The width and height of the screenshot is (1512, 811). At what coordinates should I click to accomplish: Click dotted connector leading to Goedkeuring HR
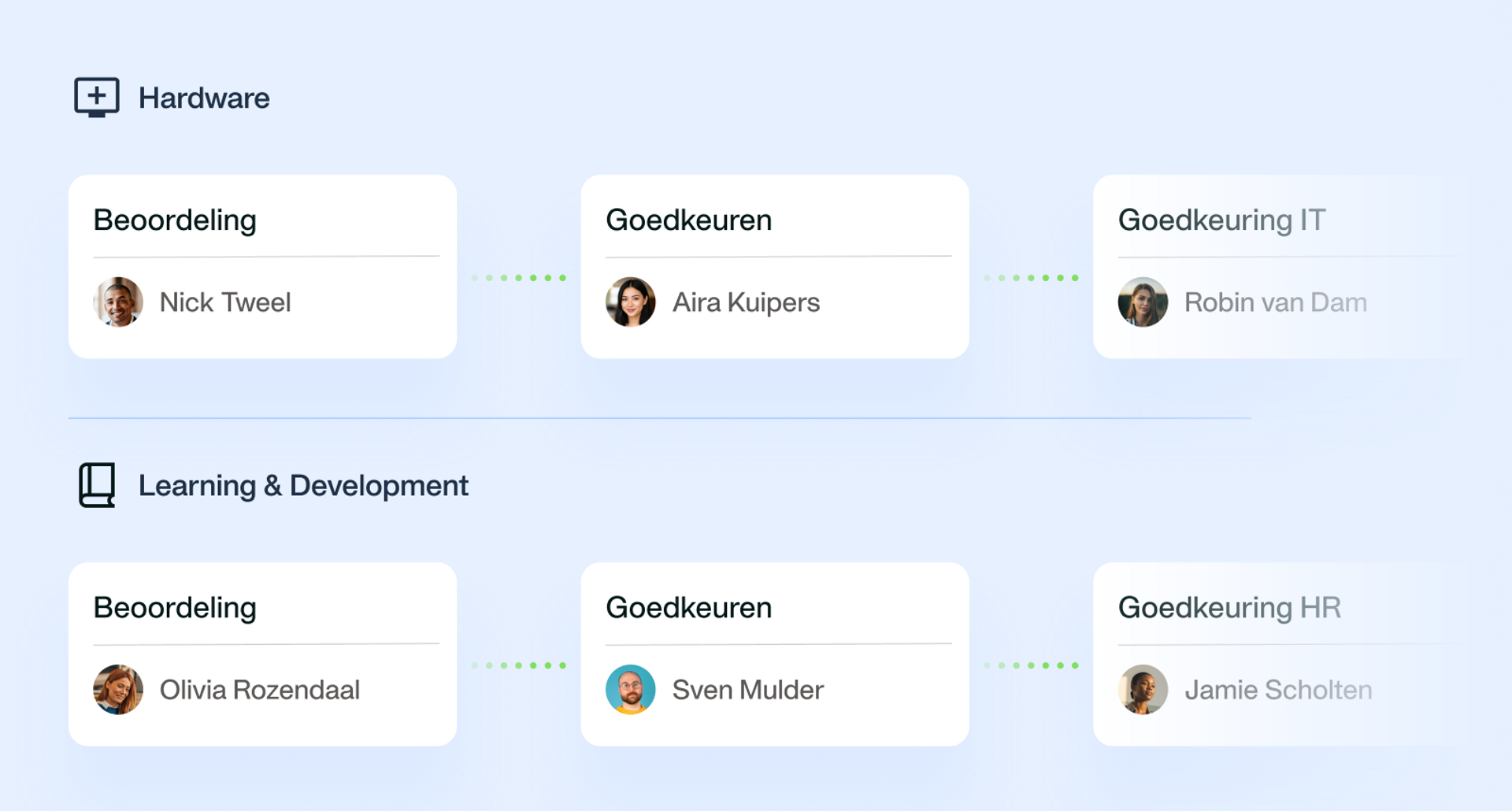click(1031, 665)
